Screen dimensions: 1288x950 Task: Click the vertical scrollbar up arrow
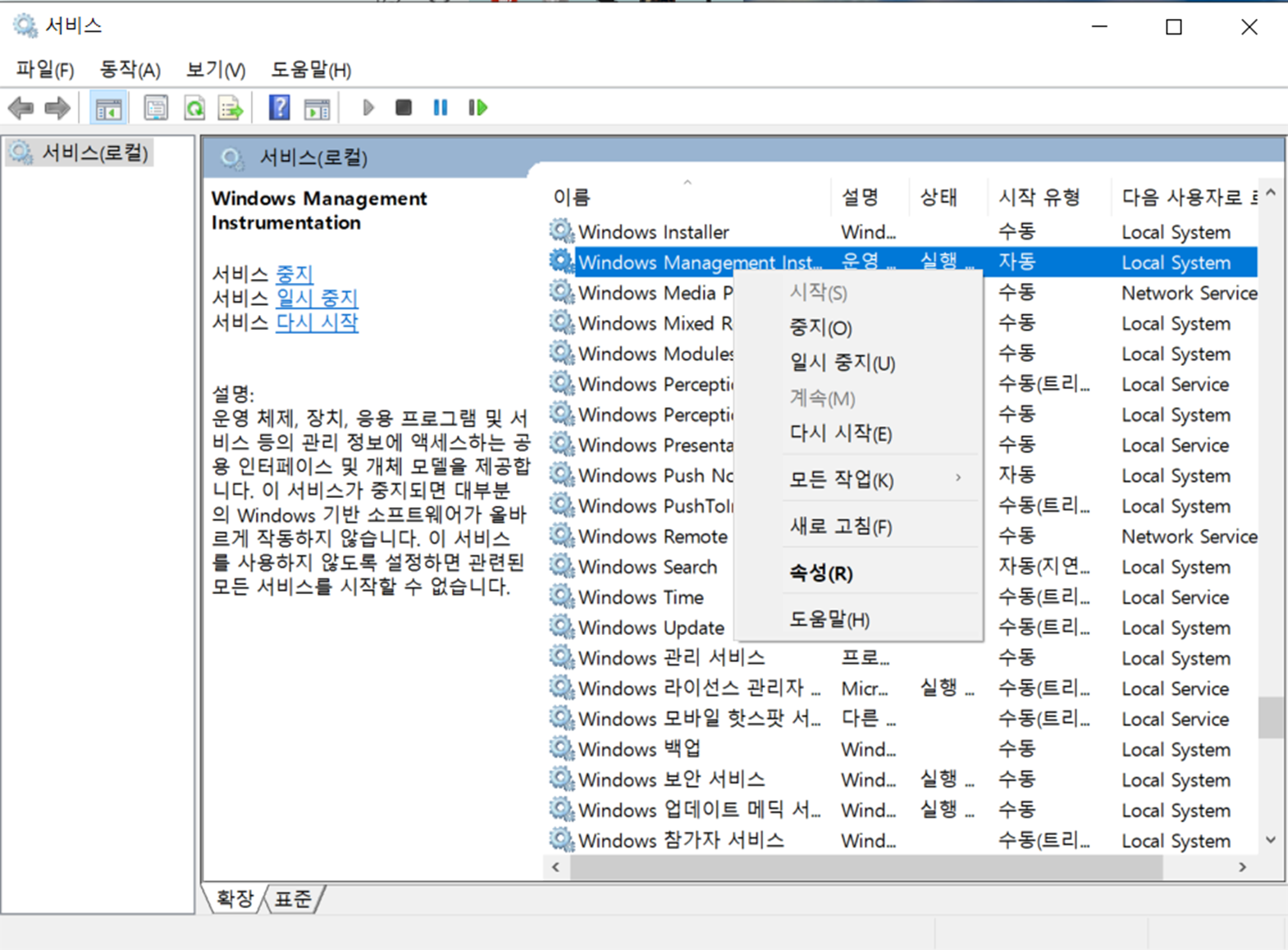pyautogui.click(x=1271, y=193)
